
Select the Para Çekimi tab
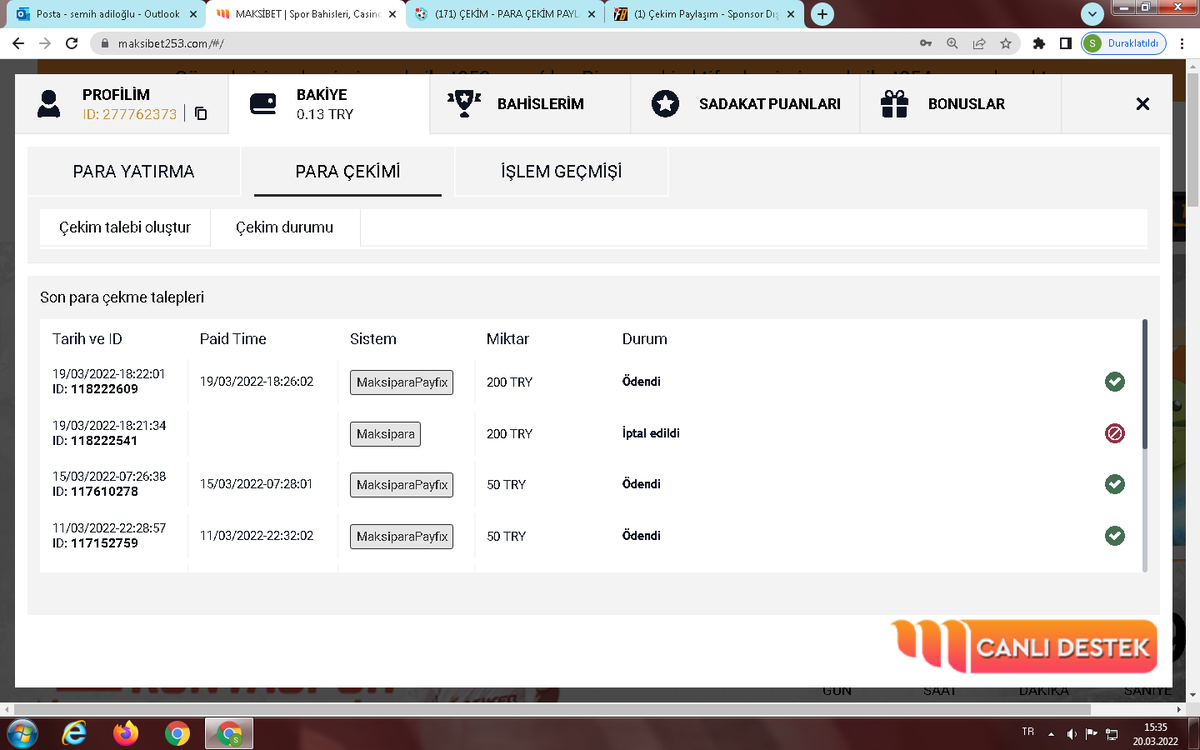348,171
